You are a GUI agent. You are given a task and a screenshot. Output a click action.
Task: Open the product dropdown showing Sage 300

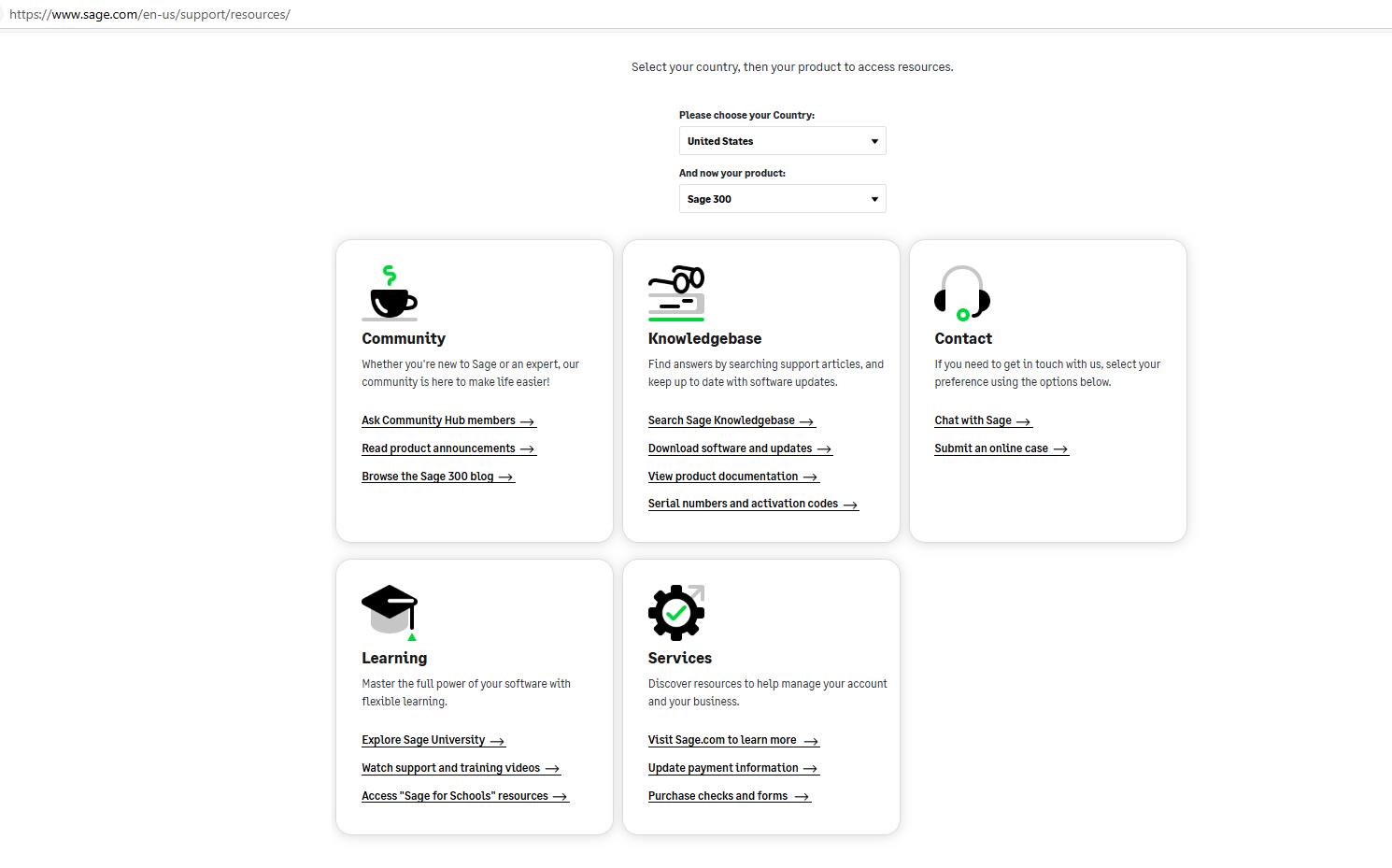(x=782, y=199)
